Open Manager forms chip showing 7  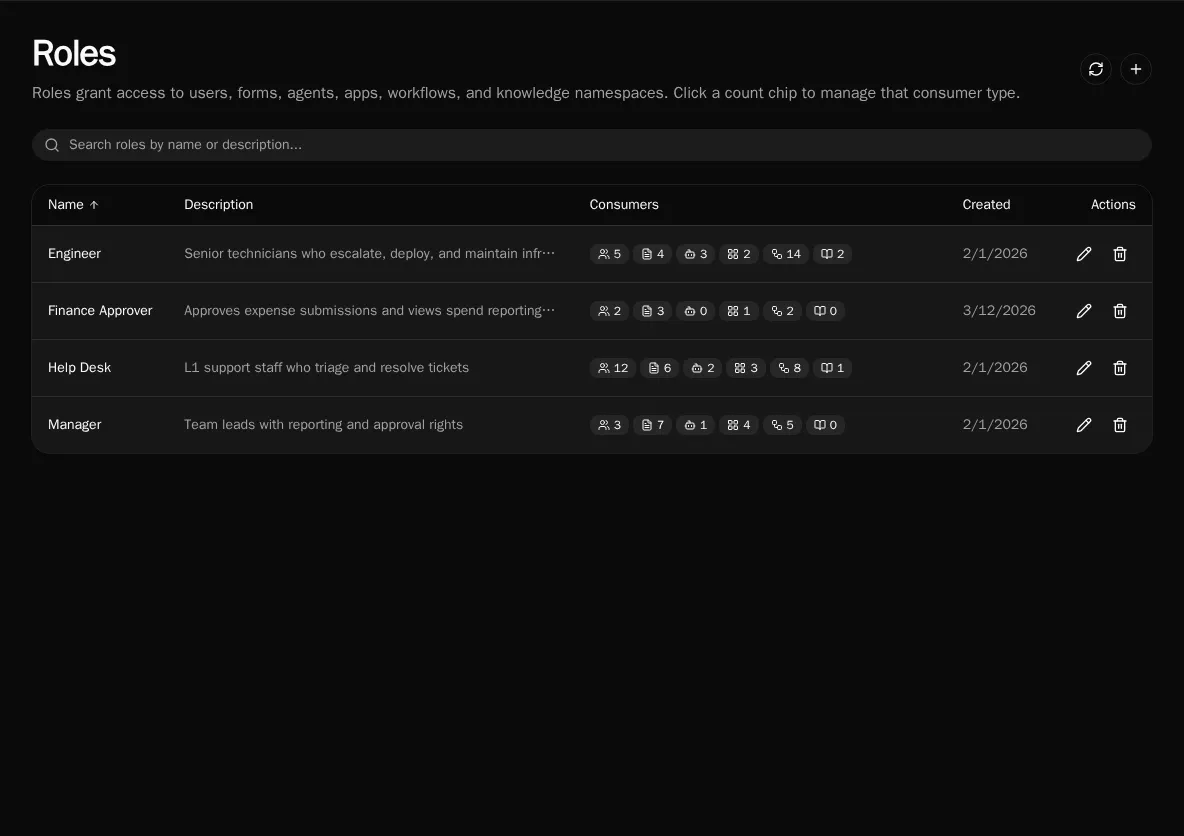[652, 425]
